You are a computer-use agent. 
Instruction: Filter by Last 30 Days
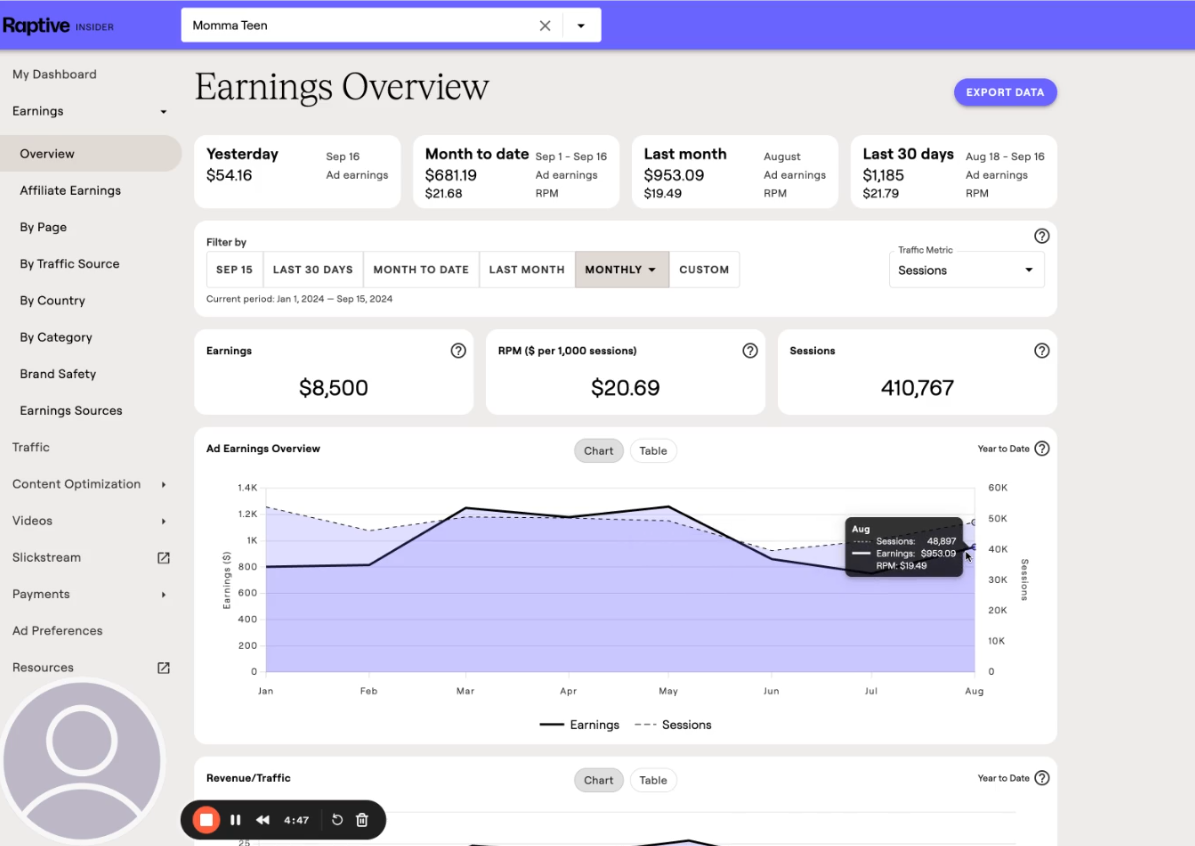click(313, 270)
